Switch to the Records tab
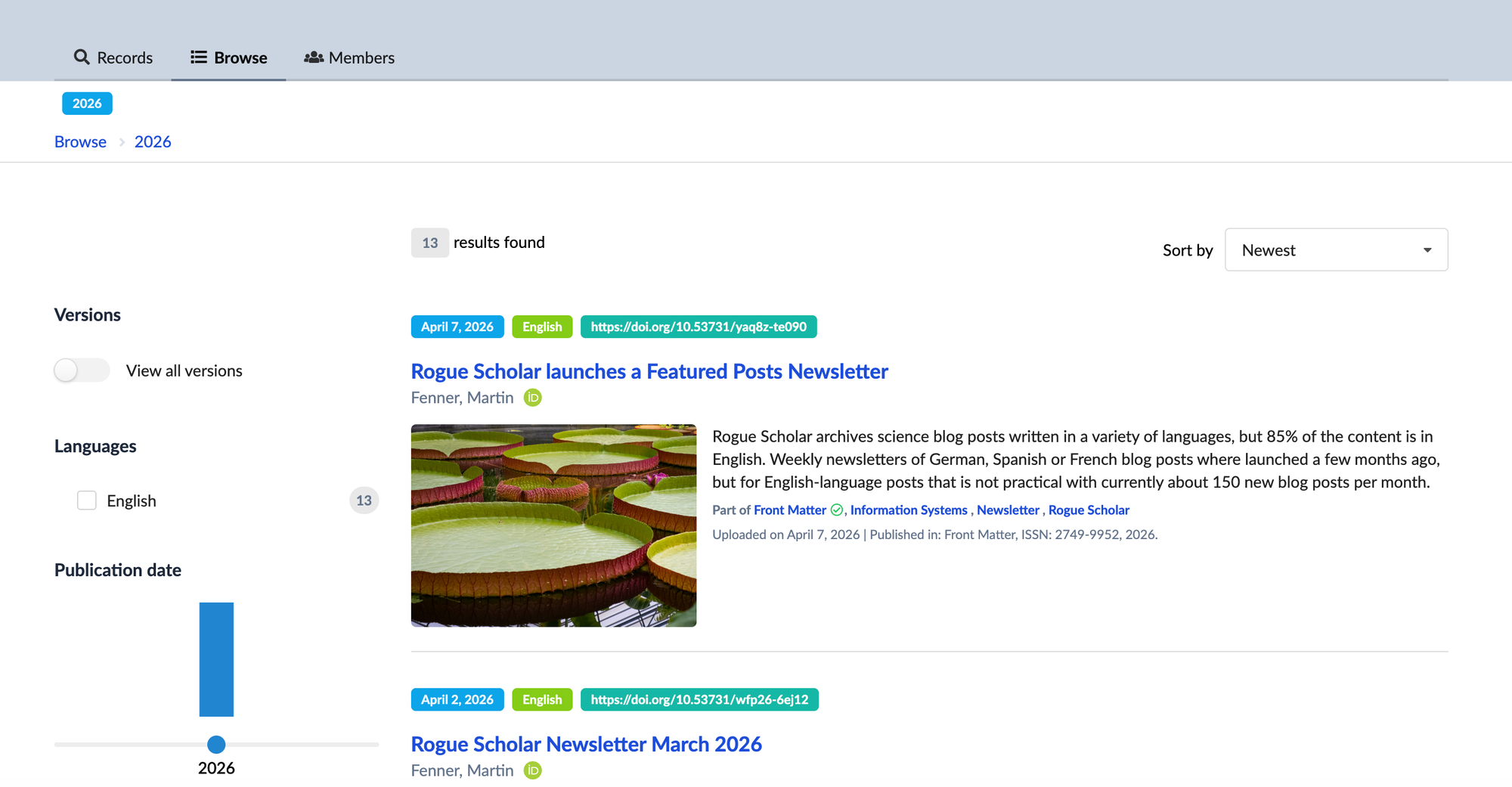The image size is (1512, 787). (x=113, y=57)
